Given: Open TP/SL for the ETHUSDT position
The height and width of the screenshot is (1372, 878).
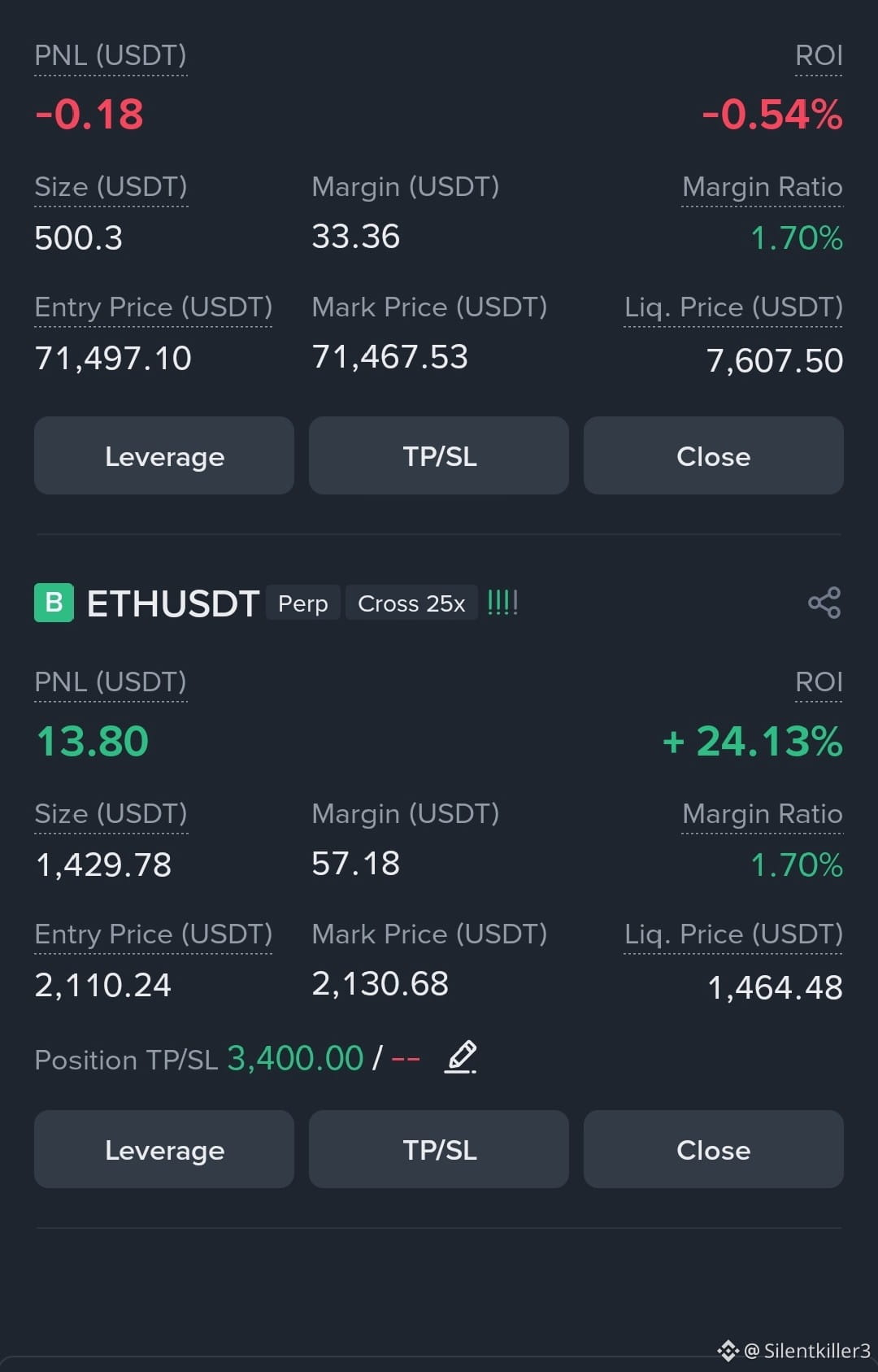Looking at the screenshot, I should 439,1149.
